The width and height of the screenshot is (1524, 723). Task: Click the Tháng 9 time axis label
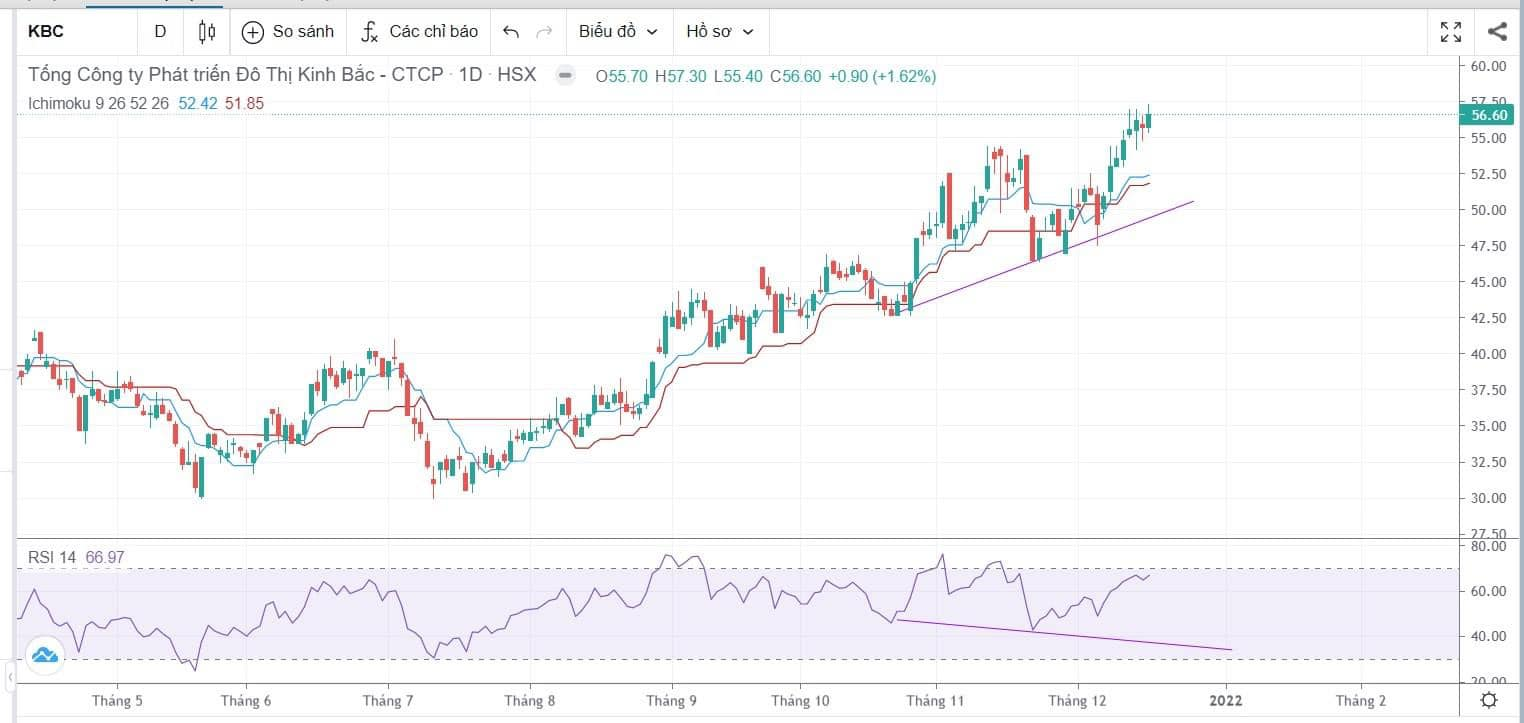coord(672,701)
